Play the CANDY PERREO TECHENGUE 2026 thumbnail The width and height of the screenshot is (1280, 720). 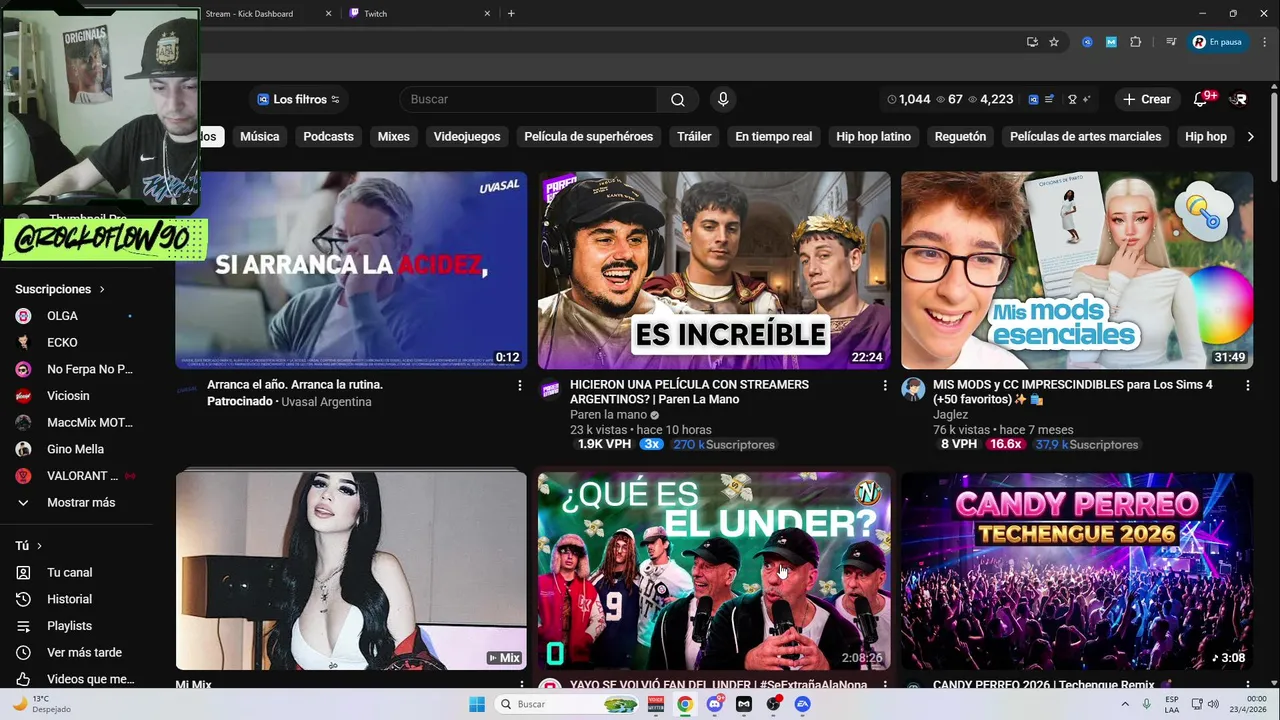[x=1077, y=571]
